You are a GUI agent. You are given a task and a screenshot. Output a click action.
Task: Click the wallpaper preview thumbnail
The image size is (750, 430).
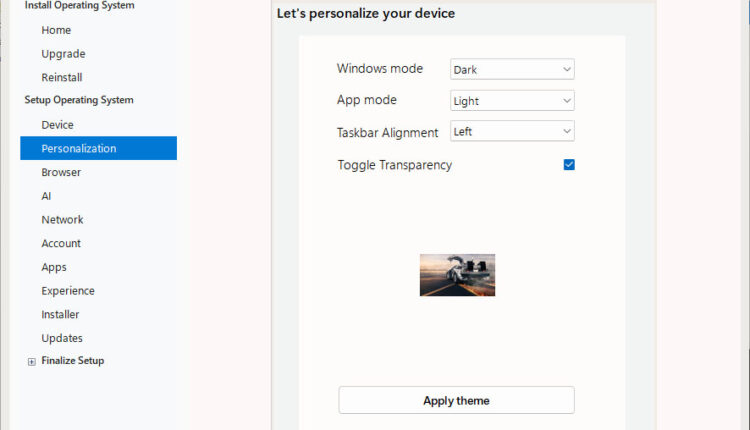point(457,275)
